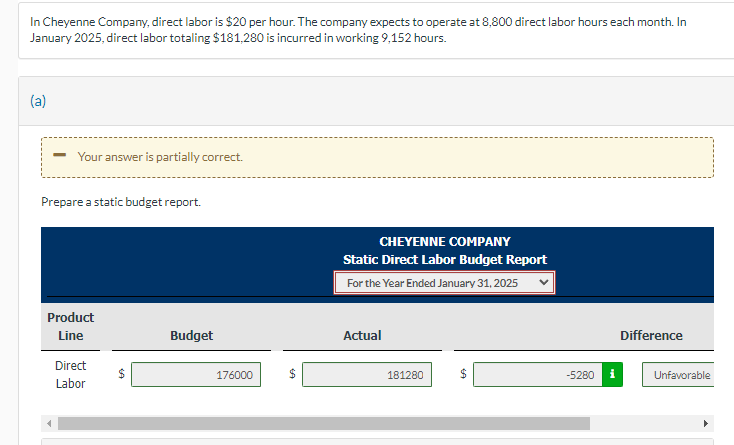Click the 'CHEYENNE COMPANY' heading
Image resolution: width=734 pixels, height=445 pixels.
445,241
